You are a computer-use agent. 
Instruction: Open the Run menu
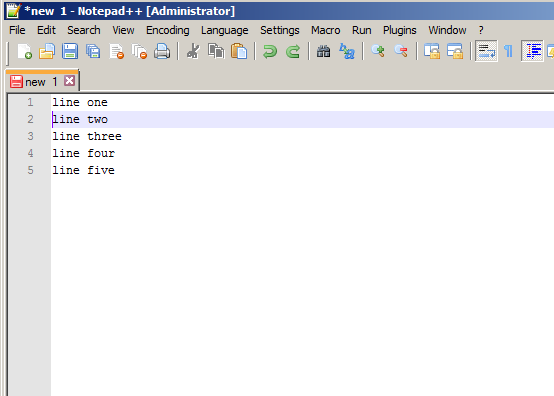[361, 30]
